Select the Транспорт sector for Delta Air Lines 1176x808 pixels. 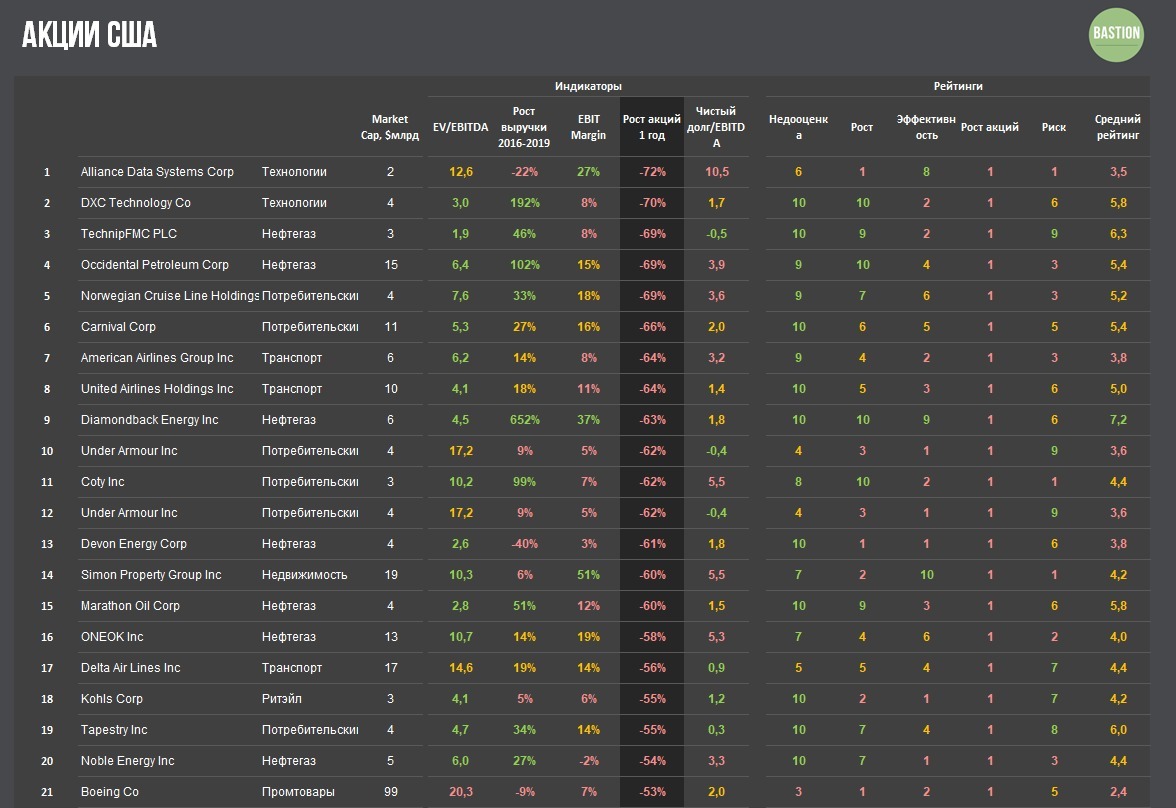292,668
